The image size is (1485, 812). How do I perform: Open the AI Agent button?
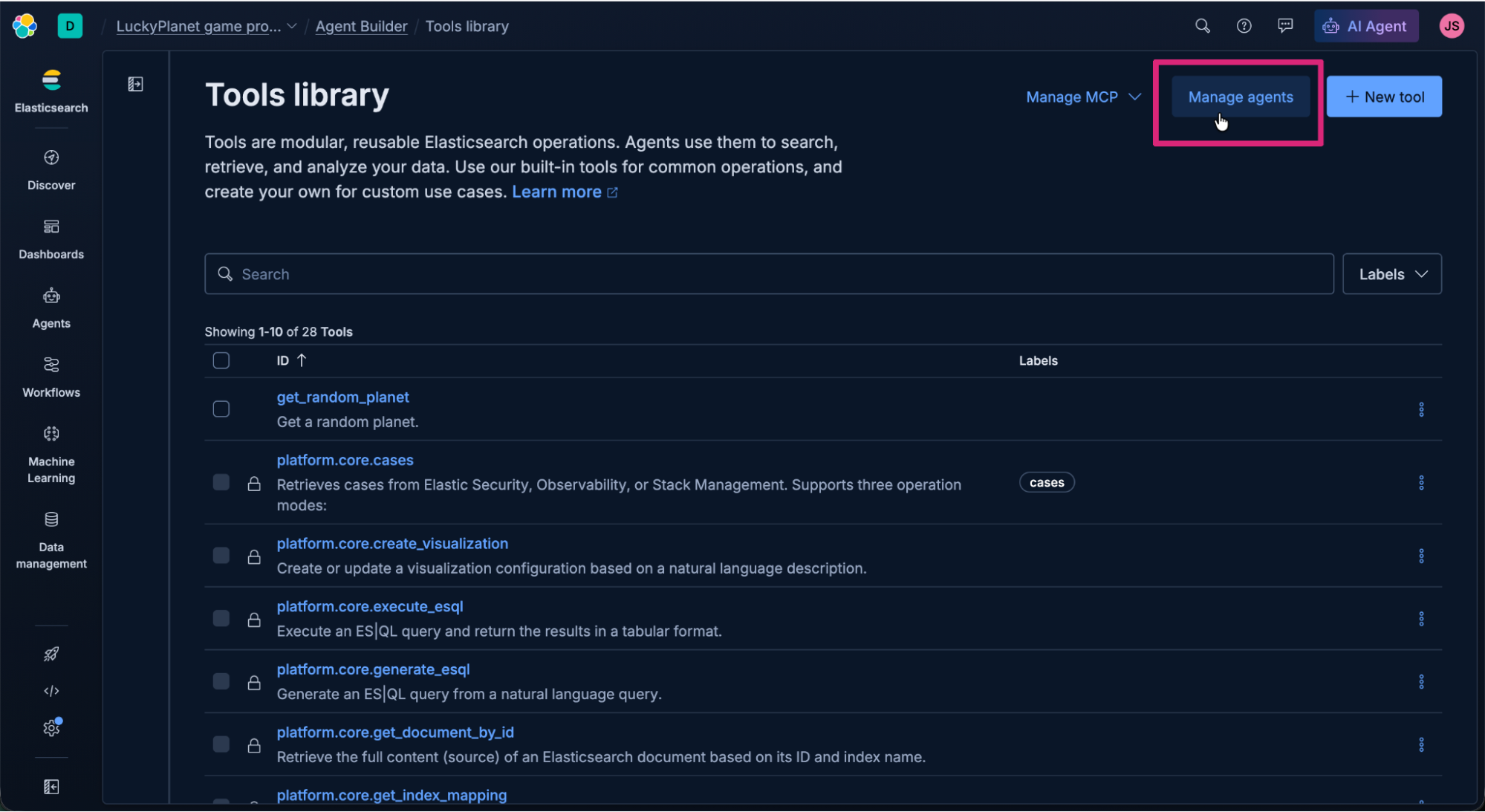pyautogui.click(x=1365, y=26)
